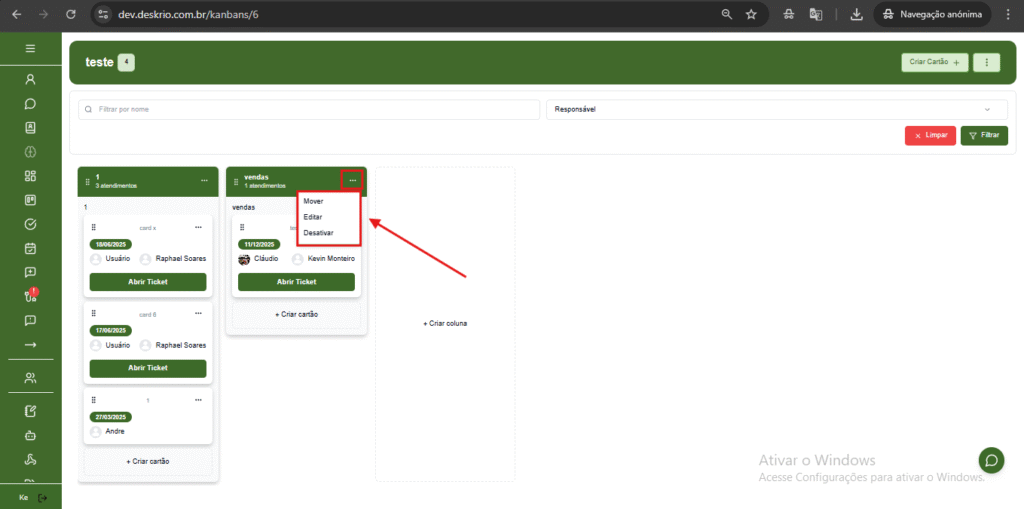Screen dimensions: 1024x509
Task: Open the three-dot menu of column '1'
Action: [x=204, y=181]
